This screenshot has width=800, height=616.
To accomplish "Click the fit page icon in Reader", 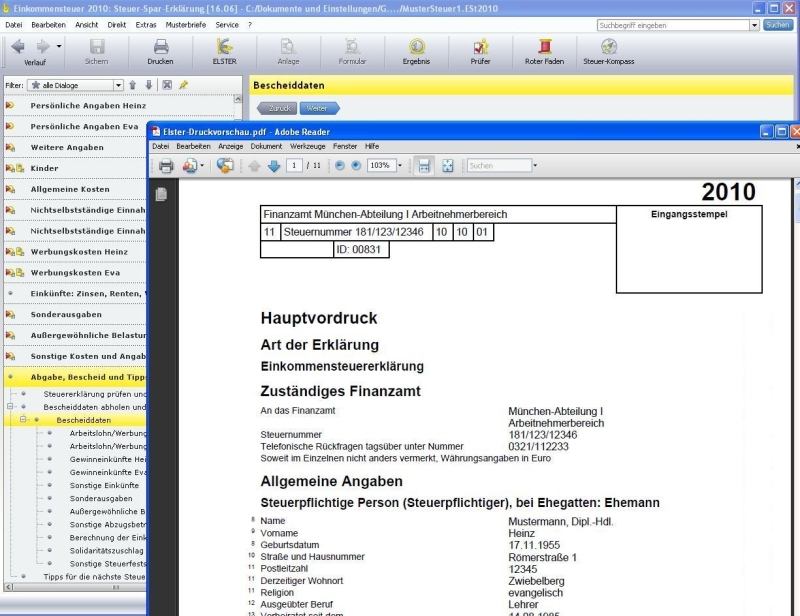I will tap(447, 165).
